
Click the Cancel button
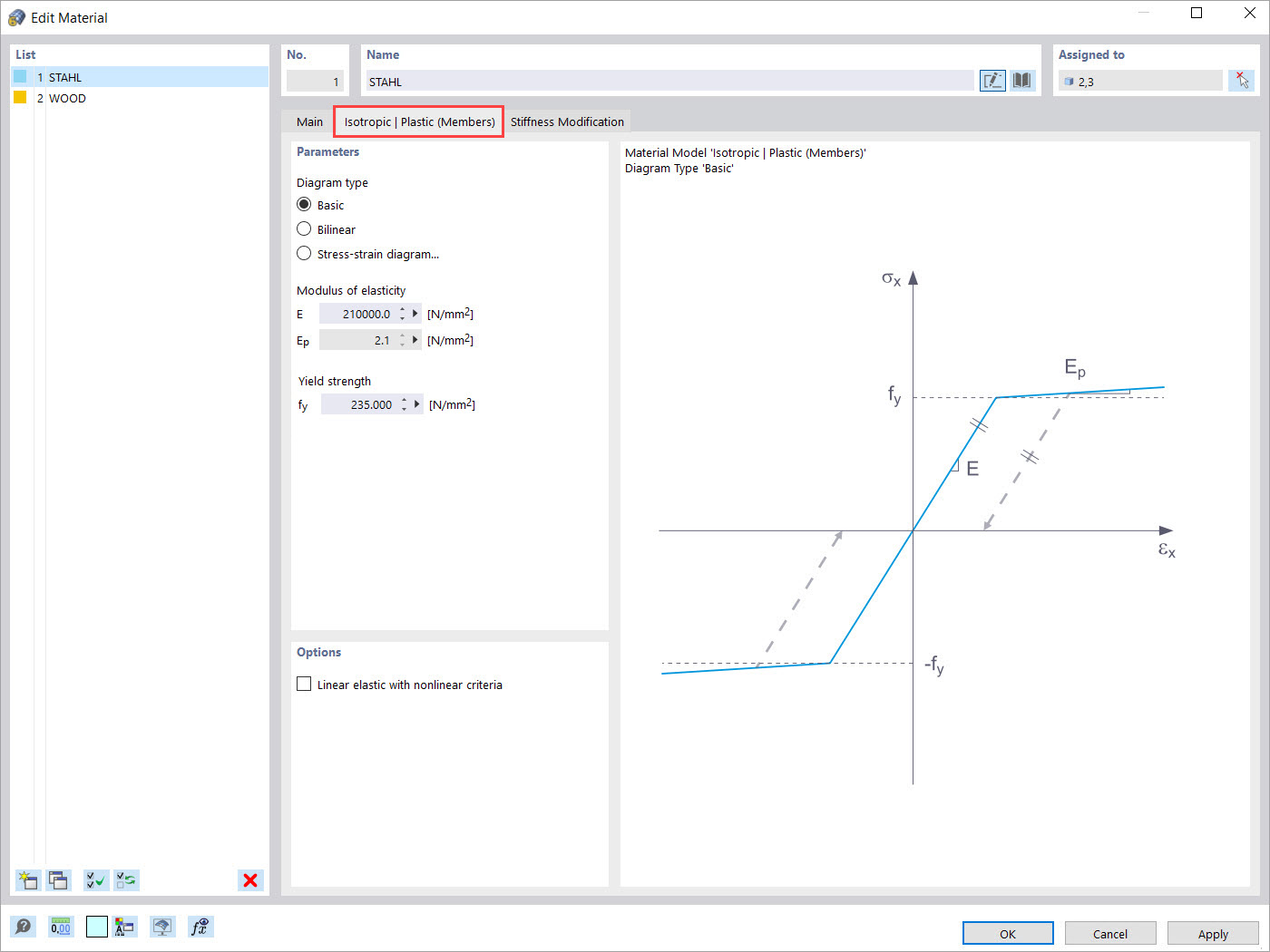coord(1110,934)
